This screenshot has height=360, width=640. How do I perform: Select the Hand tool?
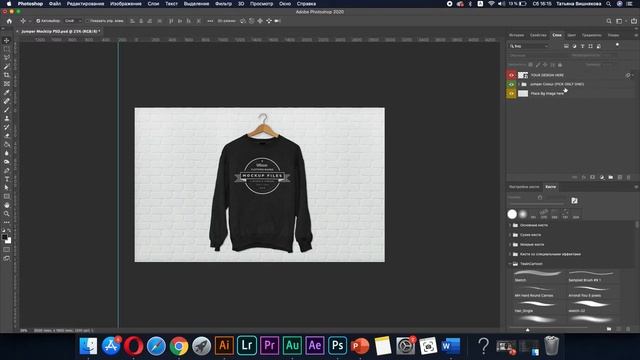click(x=7, y=205)
